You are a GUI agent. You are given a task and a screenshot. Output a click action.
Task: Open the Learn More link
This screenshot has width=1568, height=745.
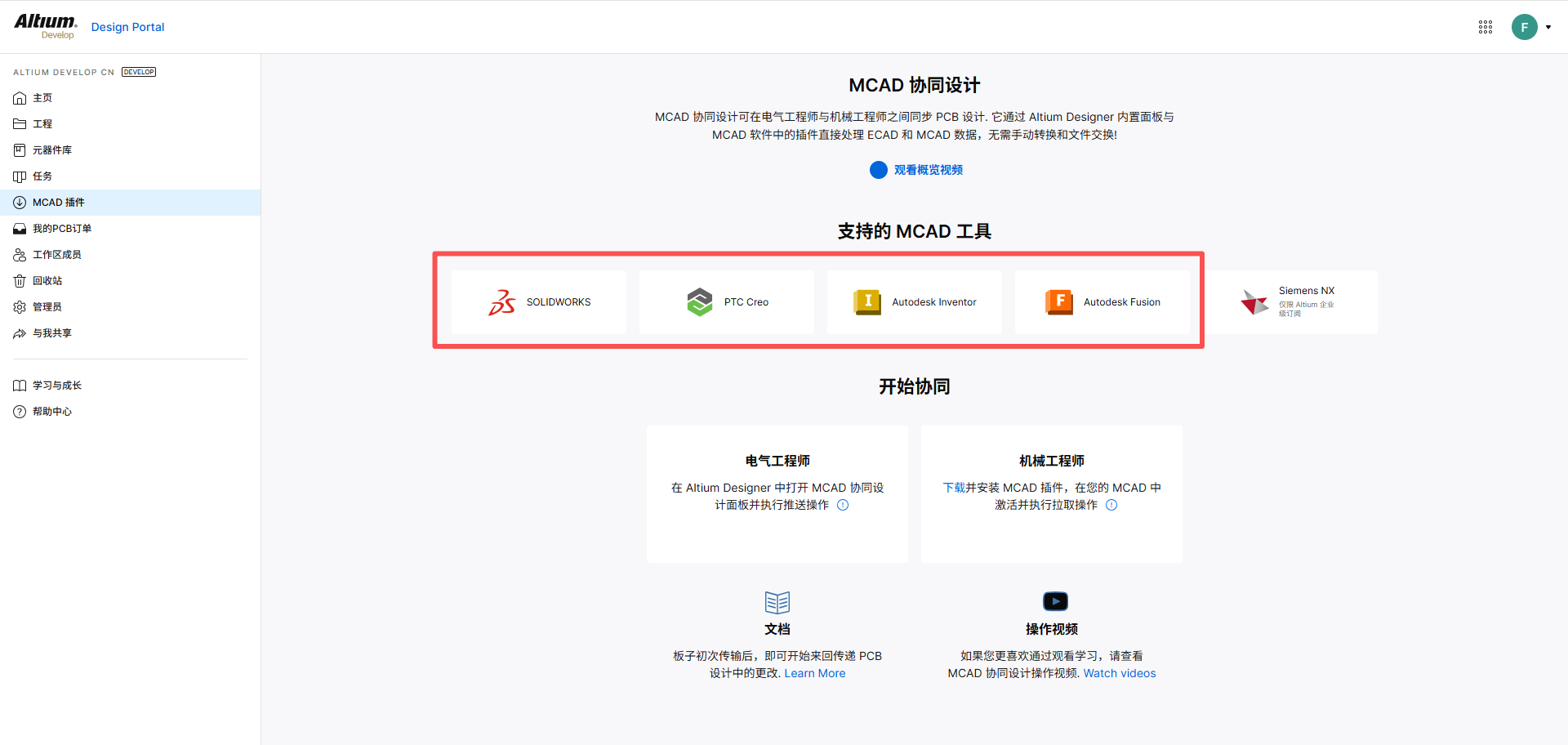(815, 673)
